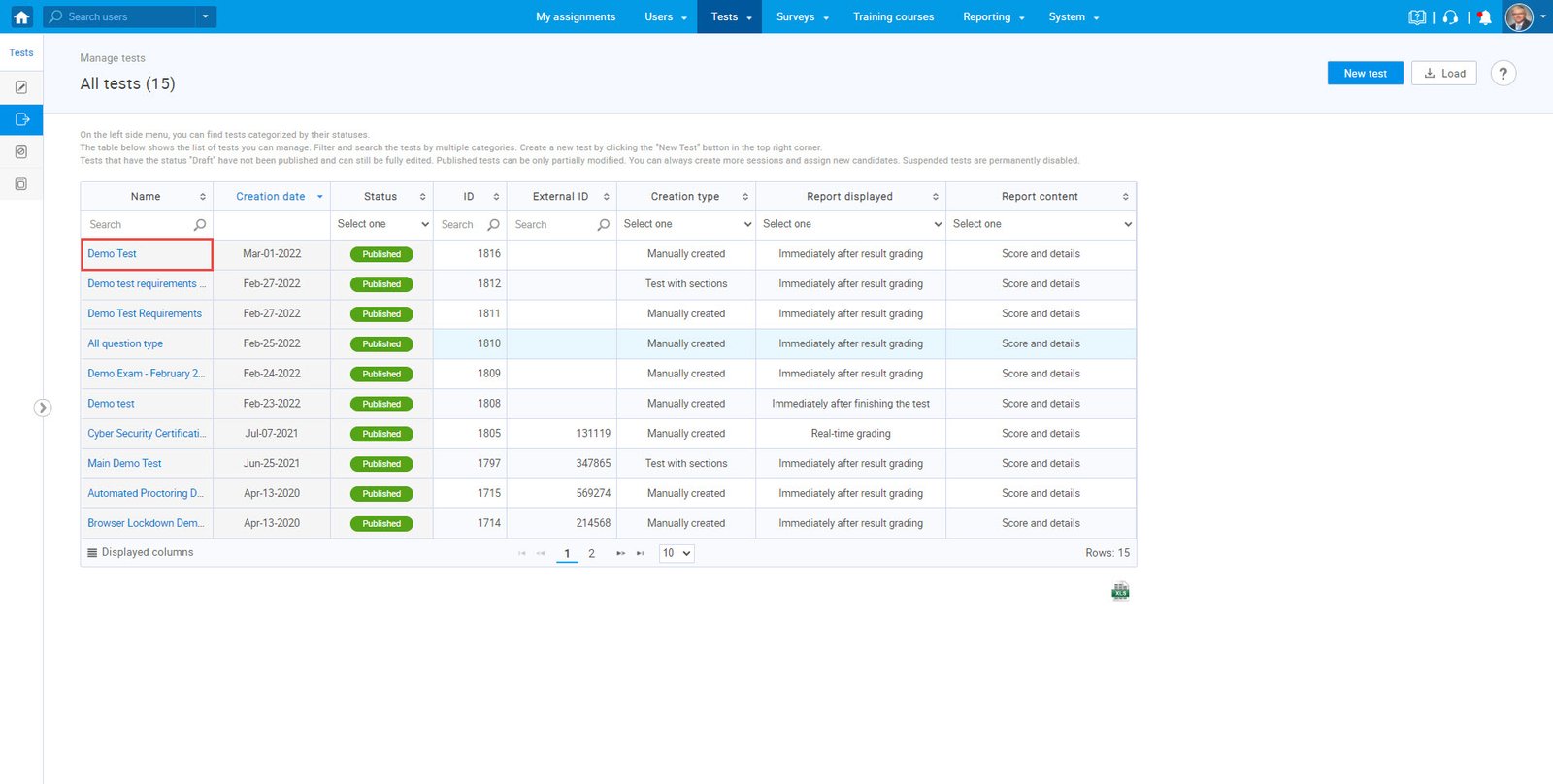Open the suspended tests sidebar icon
Screen dimensions: 1553x784
coord(21,151)
